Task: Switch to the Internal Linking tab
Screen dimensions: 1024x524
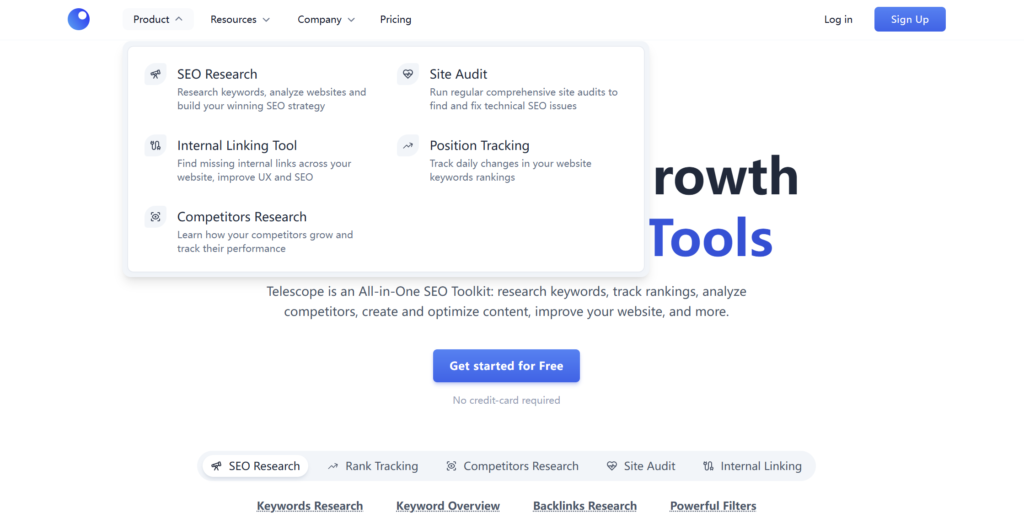Action: (752, 466)
